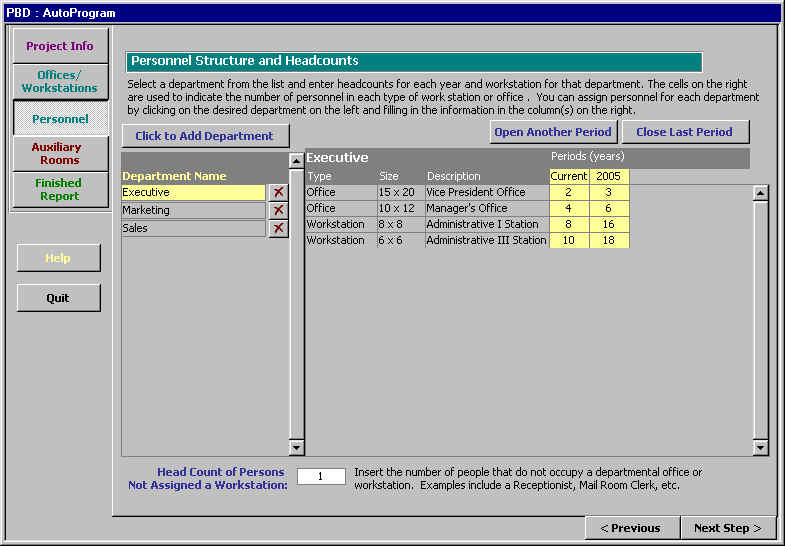The width and height of the screenshot is (785, 546).
Task: Click the red X beside Sales
Action: point(278,228)
